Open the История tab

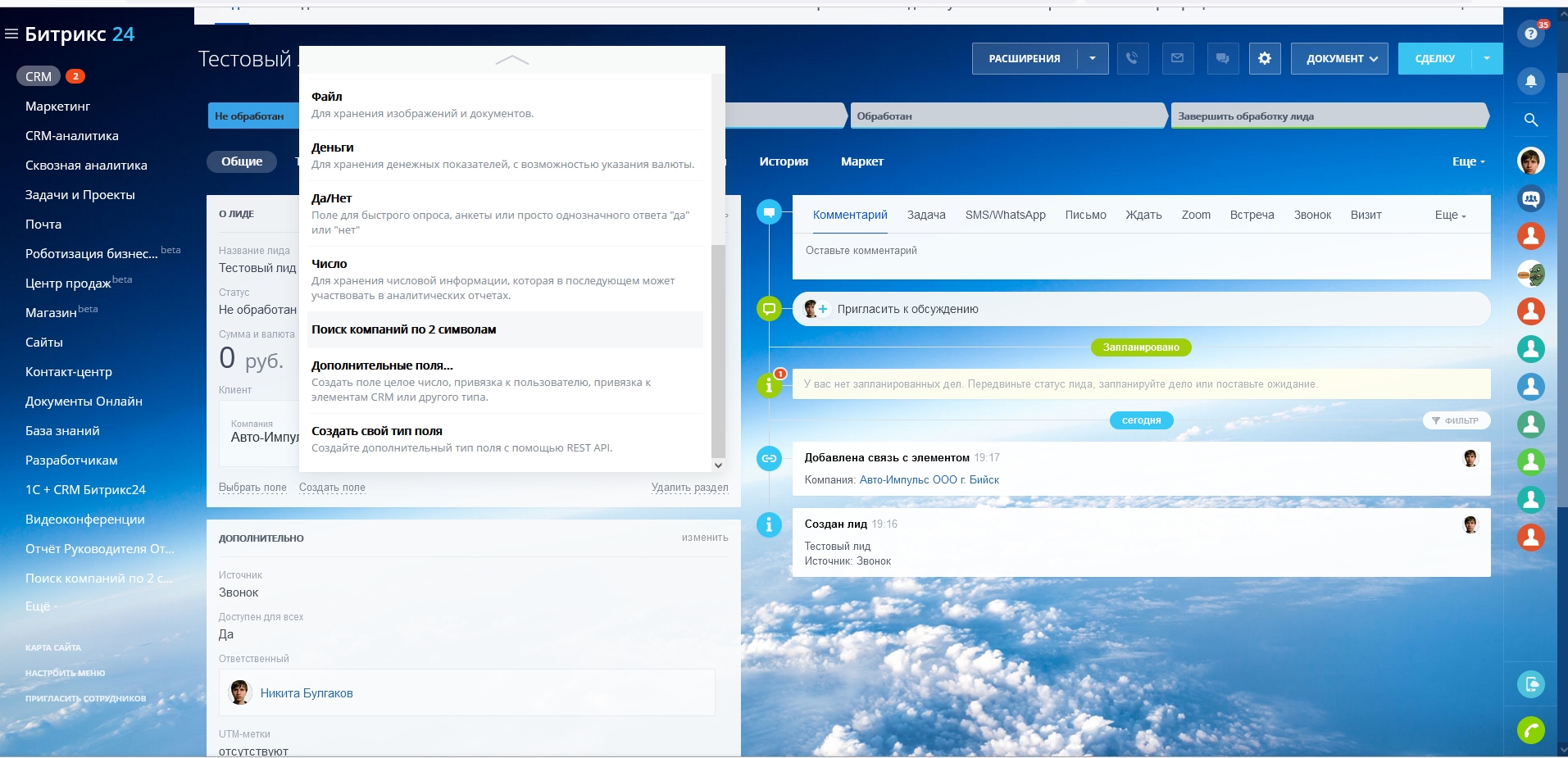click(783, 161)
